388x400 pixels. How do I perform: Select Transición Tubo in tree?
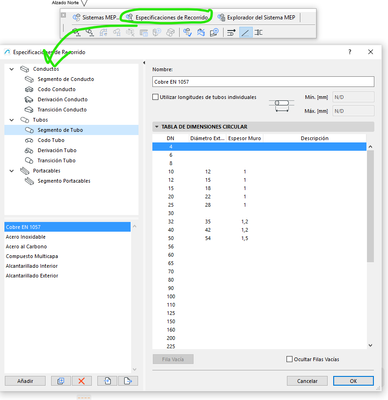[56, 161]
